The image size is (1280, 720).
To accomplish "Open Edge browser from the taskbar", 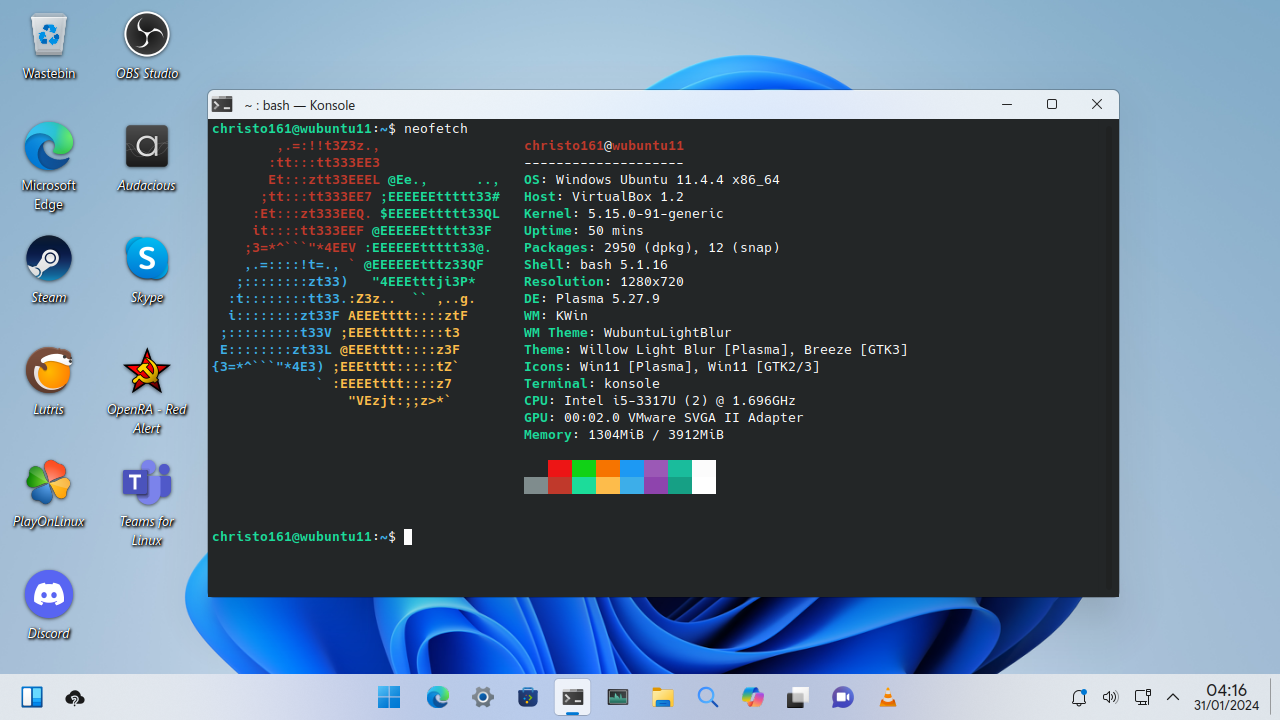I will 438,698.
